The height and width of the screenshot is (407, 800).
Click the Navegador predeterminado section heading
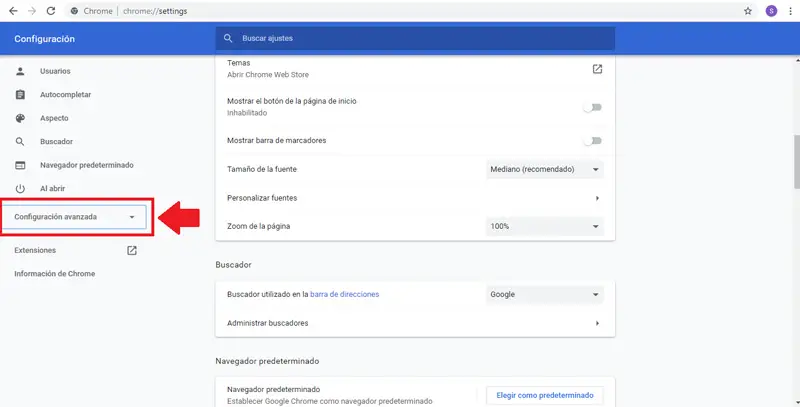coord(267,361)
